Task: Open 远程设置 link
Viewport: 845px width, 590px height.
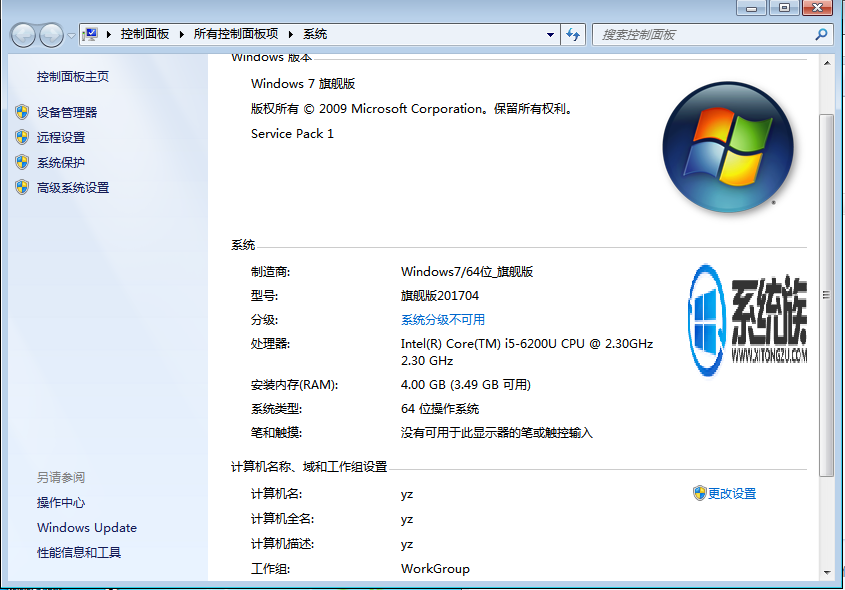Action: tap(61, 137)
